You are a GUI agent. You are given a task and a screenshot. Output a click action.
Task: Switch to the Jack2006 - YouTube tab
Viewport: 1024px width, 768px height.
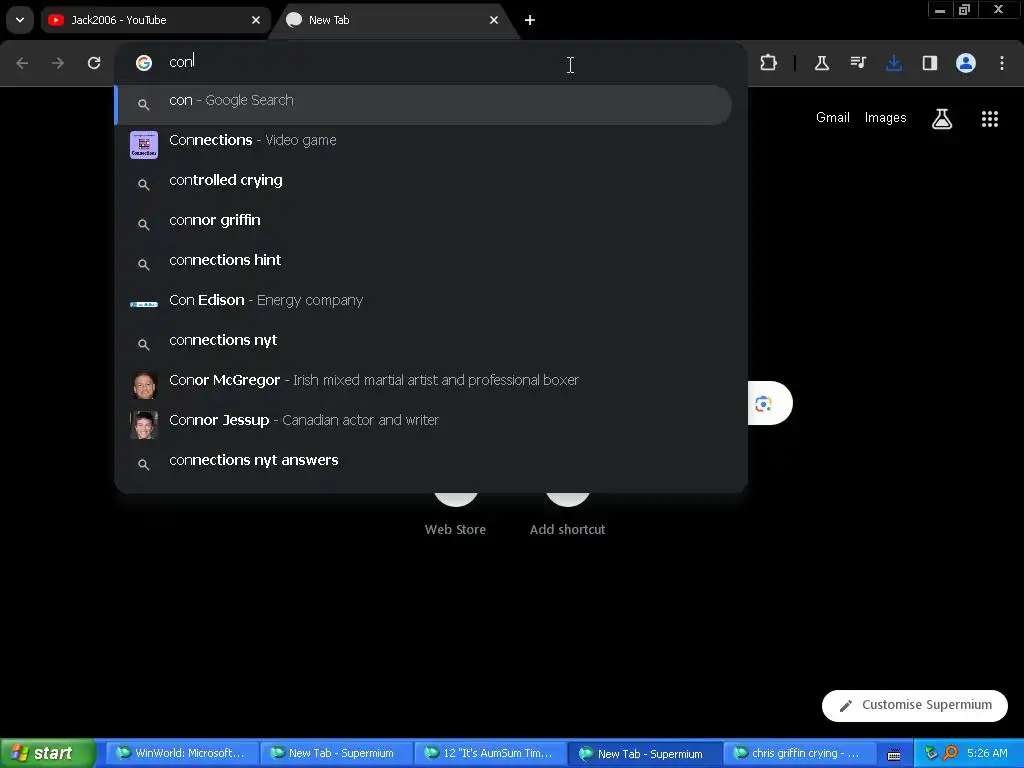(x=155, y=20)
